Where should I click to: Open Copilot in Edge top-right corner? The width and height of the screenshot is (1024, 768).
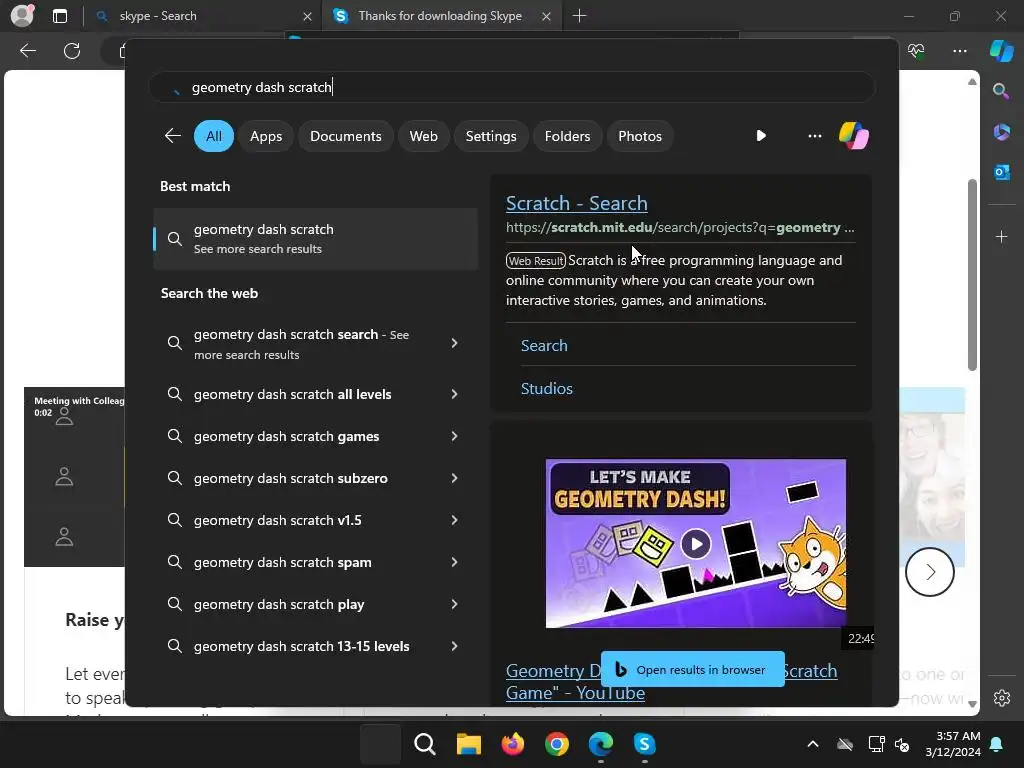pos(1002,50)
